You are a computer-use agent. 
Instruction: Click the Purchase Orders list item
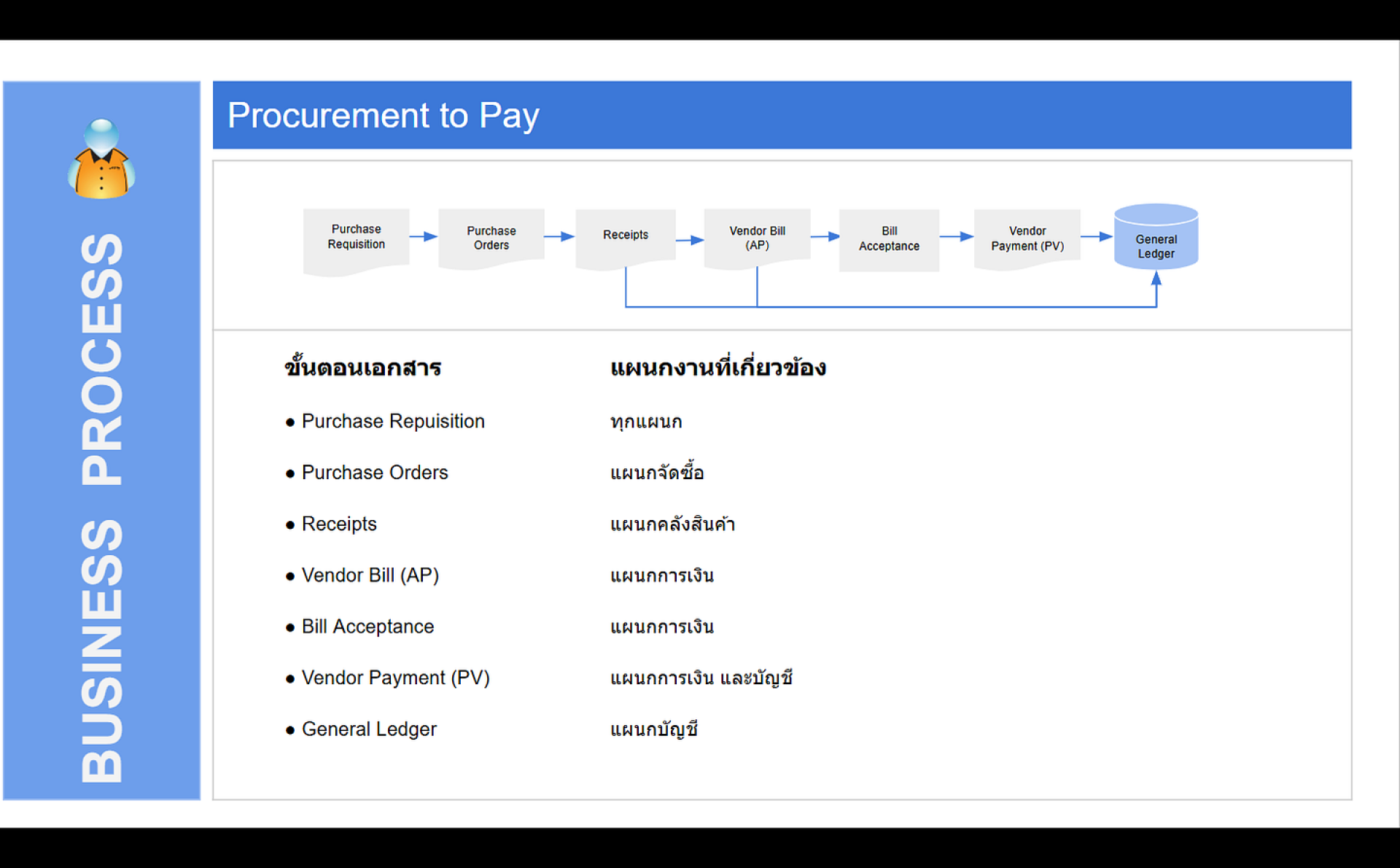[x=374, y=473]
